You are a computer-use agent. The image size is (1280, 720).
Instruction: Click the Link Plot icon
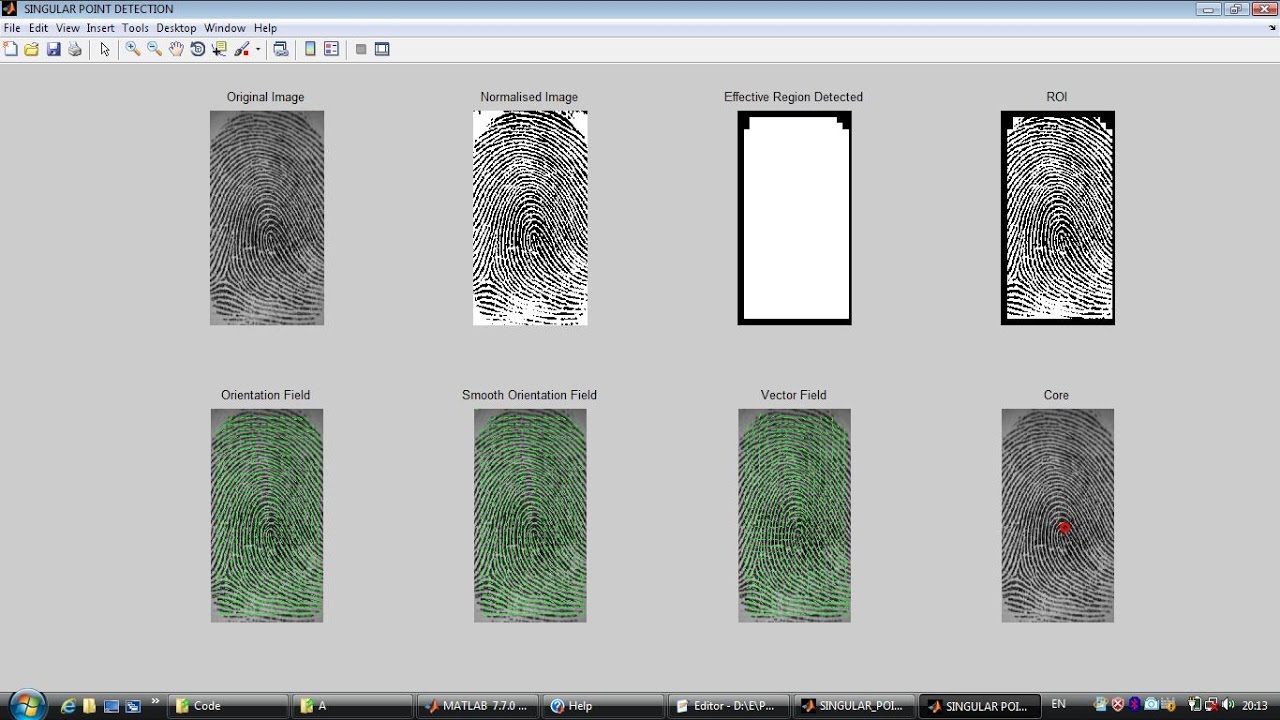(x=281, y=49)
